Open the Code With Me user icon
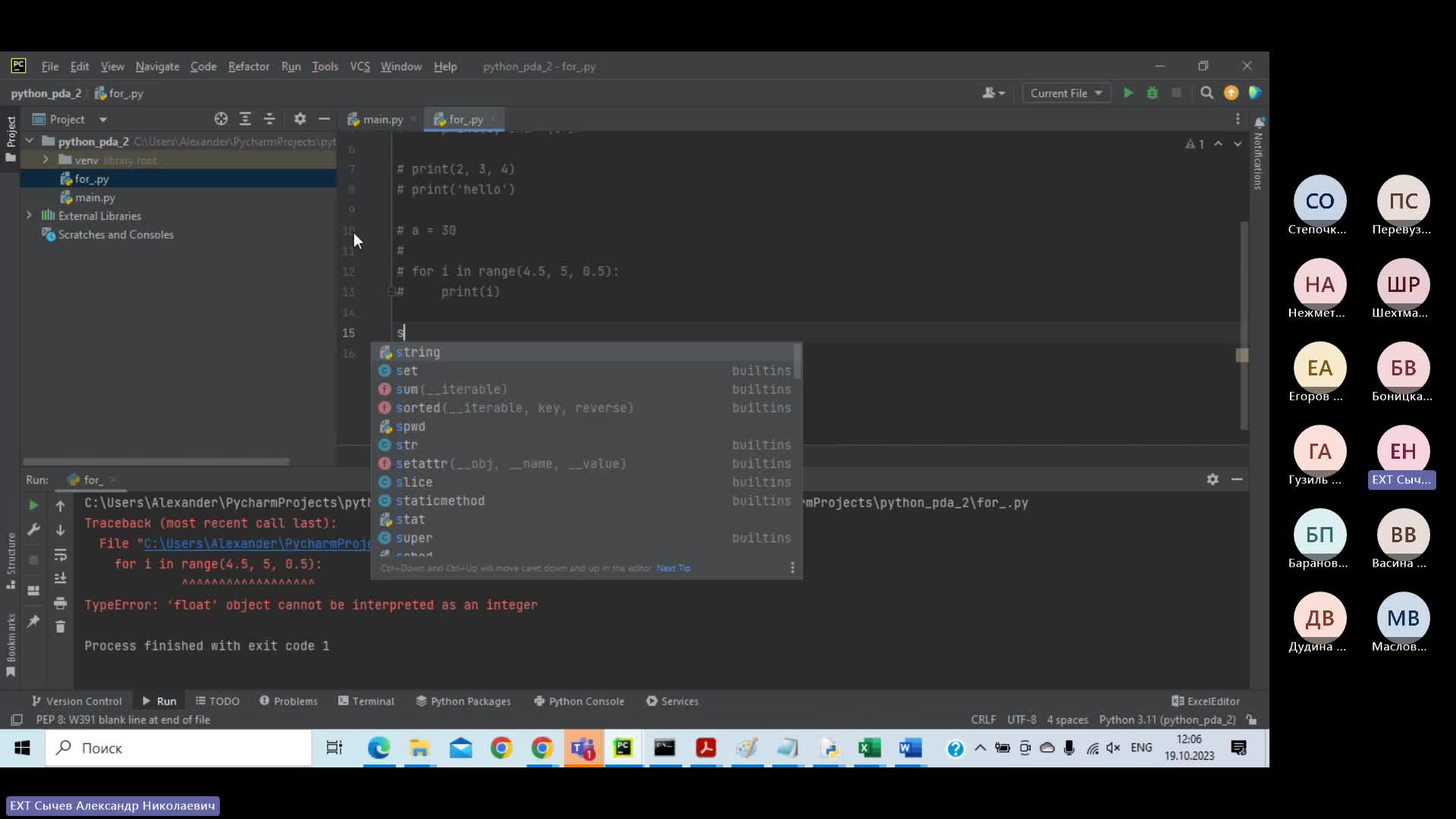Image resolution: width=1456 pixels, height=819 pixels. [993, 93]
